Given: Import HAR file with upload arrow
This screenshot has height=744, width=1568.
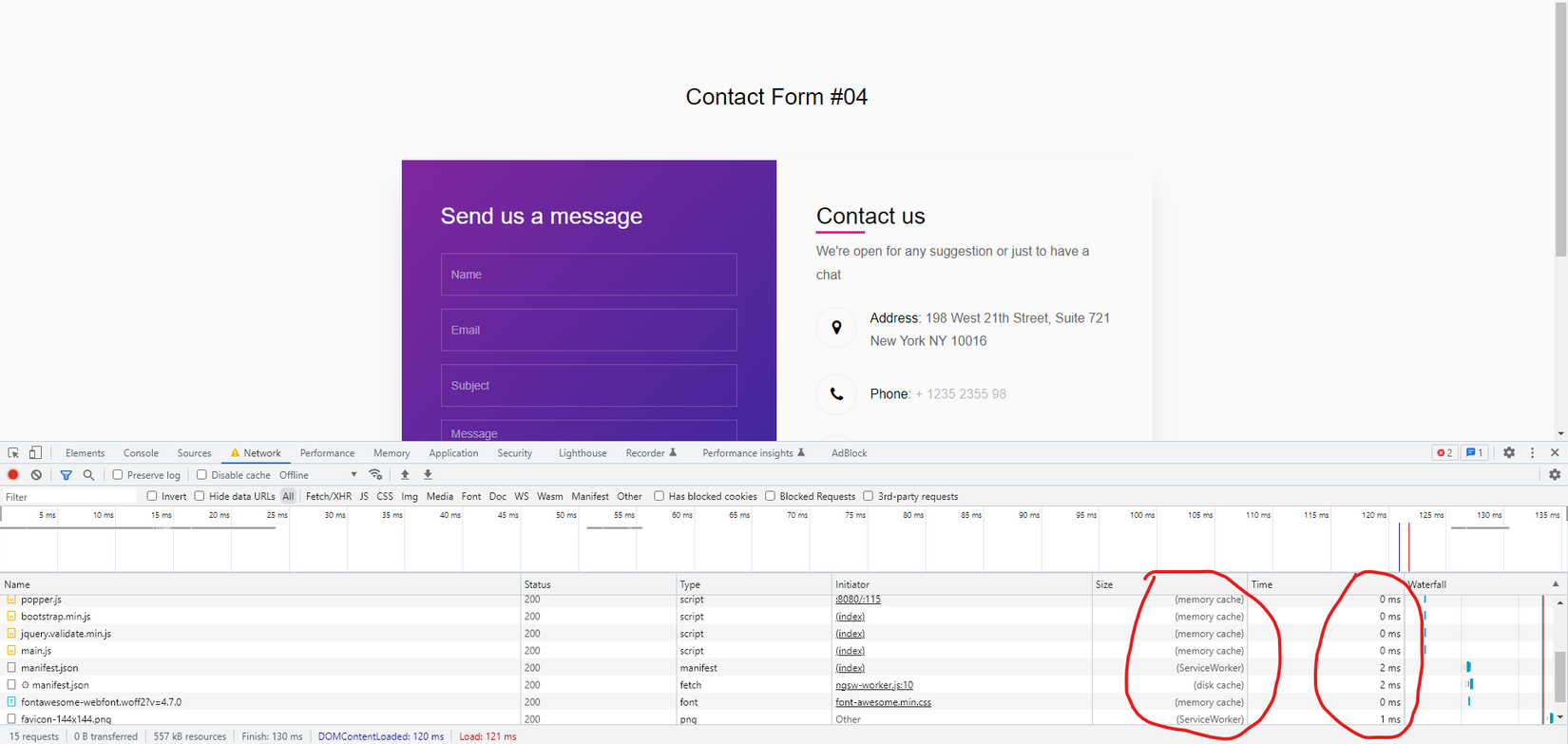Looking at the screenshot, I should (405, 475).
